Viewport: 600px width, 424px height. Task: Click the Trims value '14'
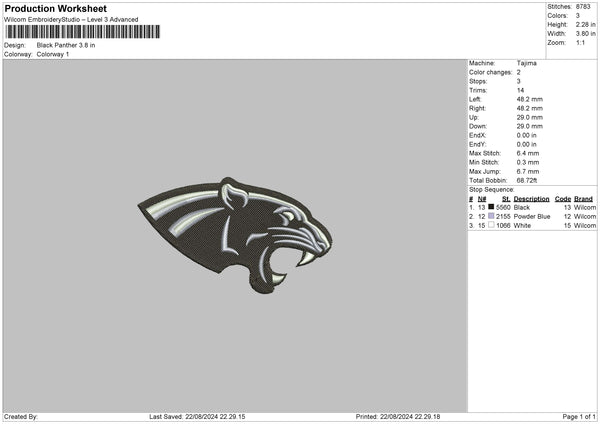[520, 90]
